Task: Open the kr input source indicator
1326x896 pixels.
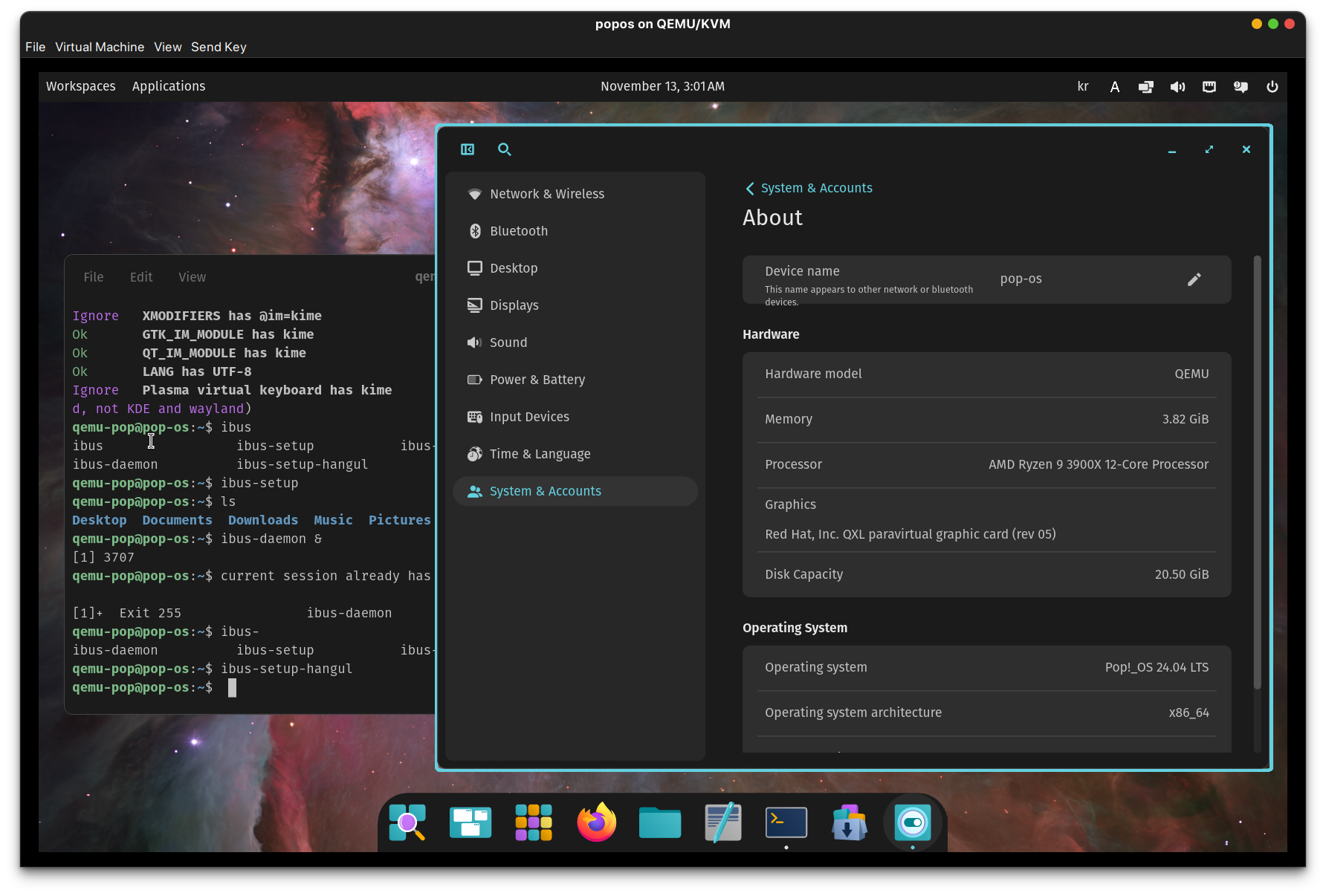Action: point(1083,86)
